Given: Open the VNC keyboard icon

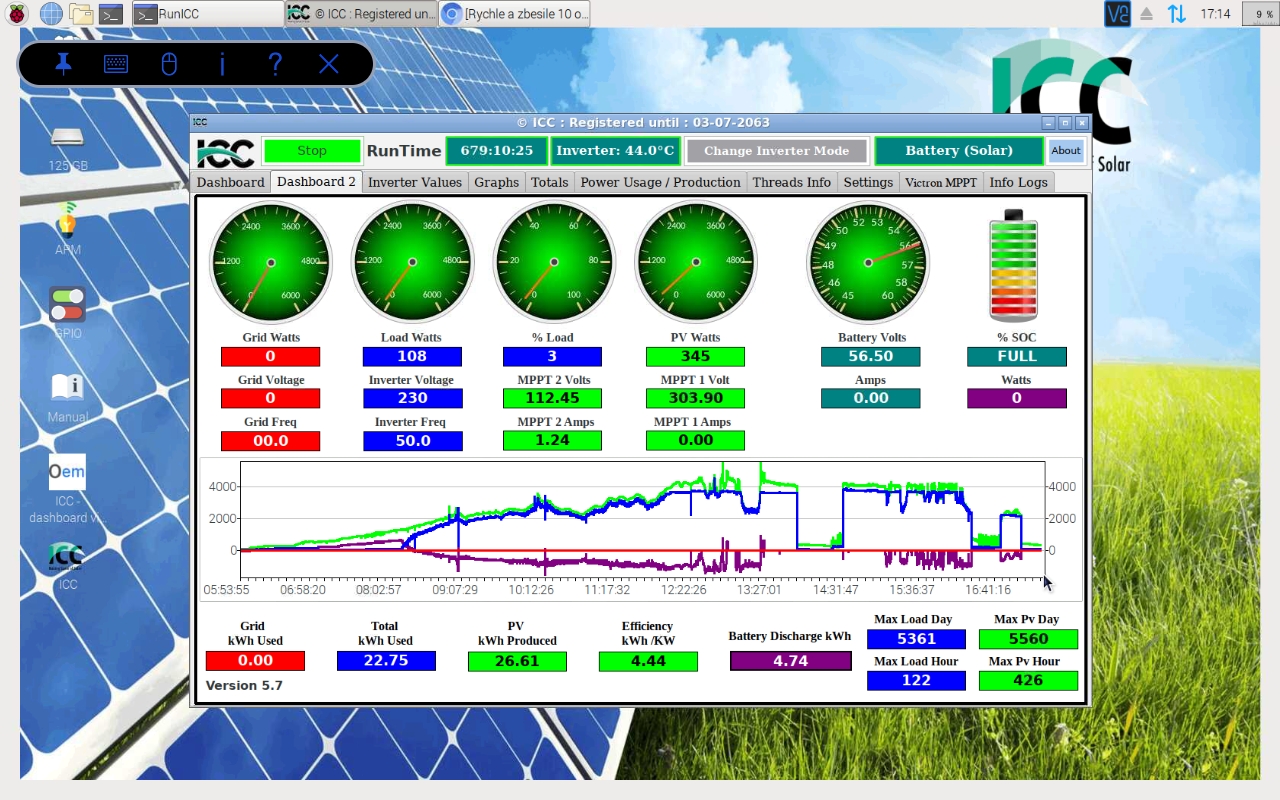Looking at the screenshot, I should coord(116,64).
